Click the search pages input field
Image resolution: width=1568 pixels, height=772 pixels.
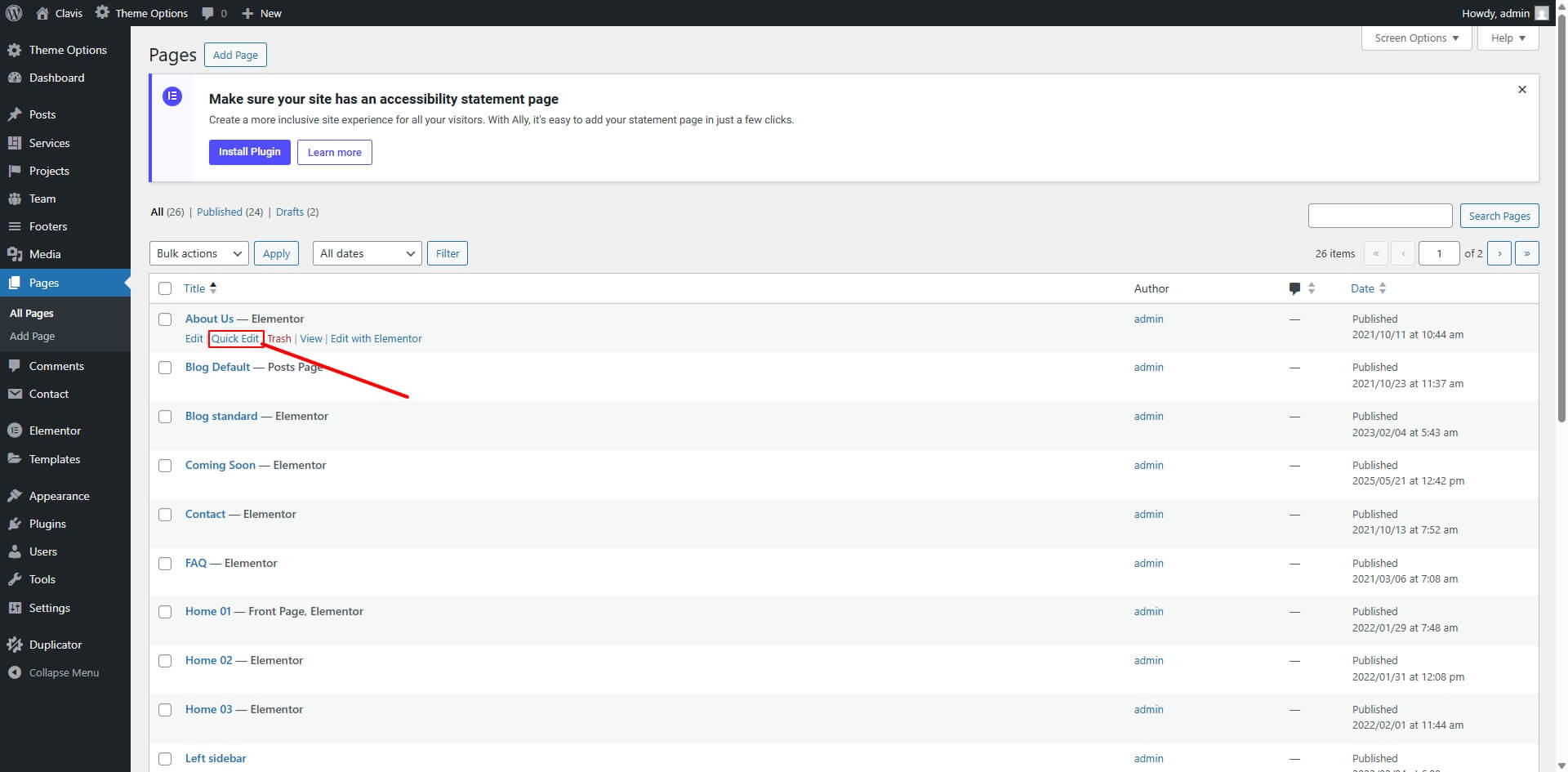click(1379, 216)
